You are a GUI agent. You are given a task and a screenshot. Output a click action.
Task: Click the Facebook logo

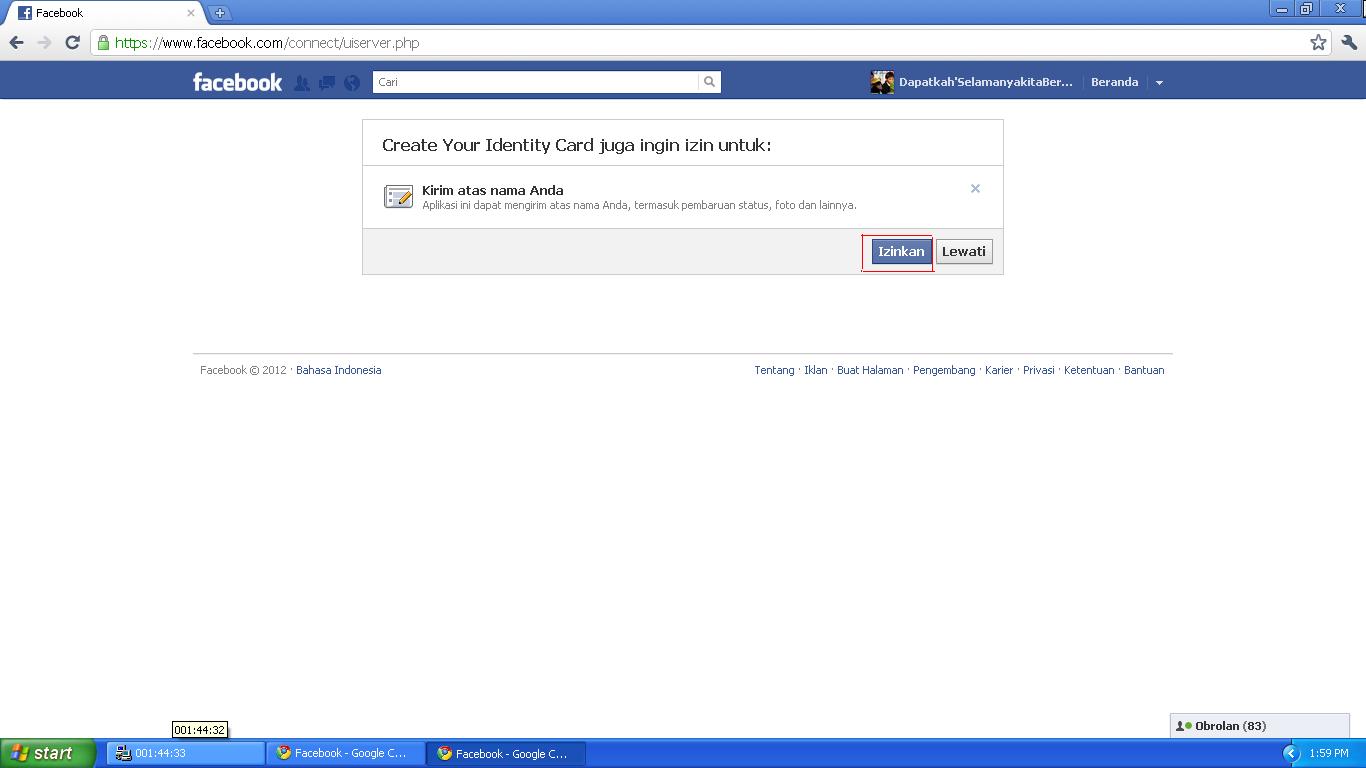(x=238, y=82)
